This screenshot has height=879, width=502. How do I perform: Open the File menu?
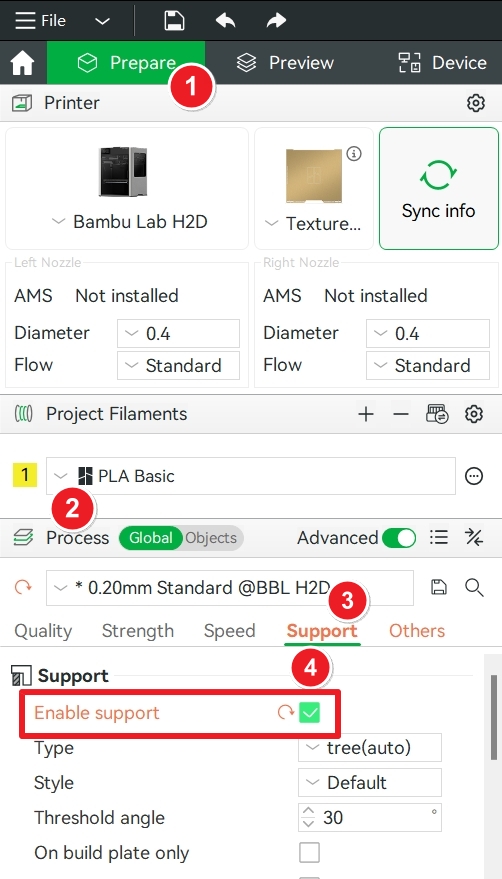(x=40, y=21)
